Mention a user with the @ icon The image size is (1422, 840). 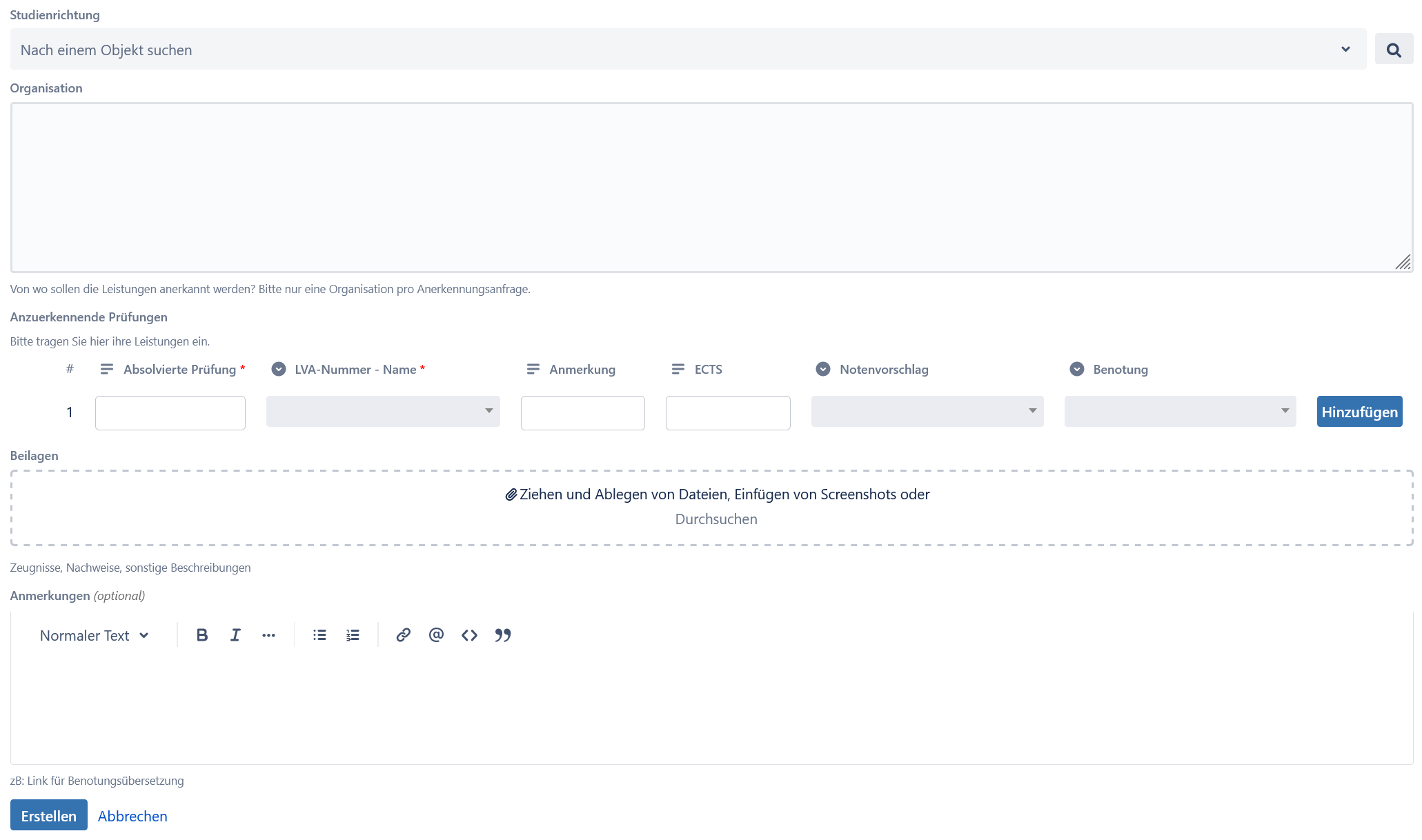[x=436, y=635]
